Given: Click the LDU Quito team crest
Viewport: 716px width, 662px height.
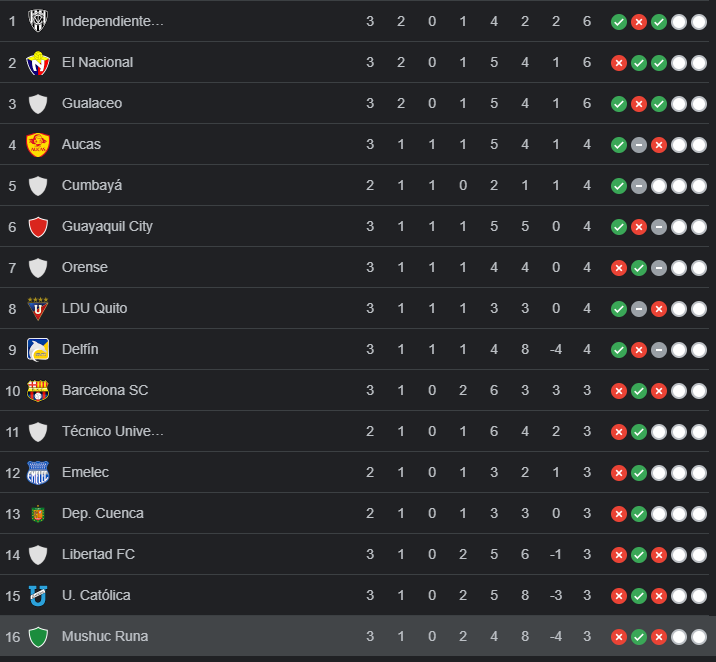Looking at the screenshot, I should 38,308.
